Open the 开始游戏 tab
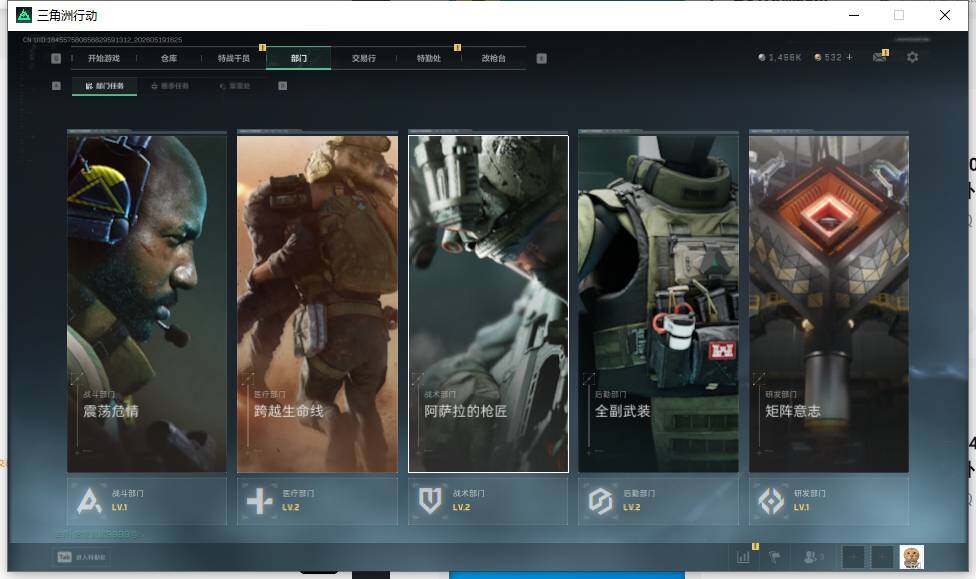 click(104, 59)
